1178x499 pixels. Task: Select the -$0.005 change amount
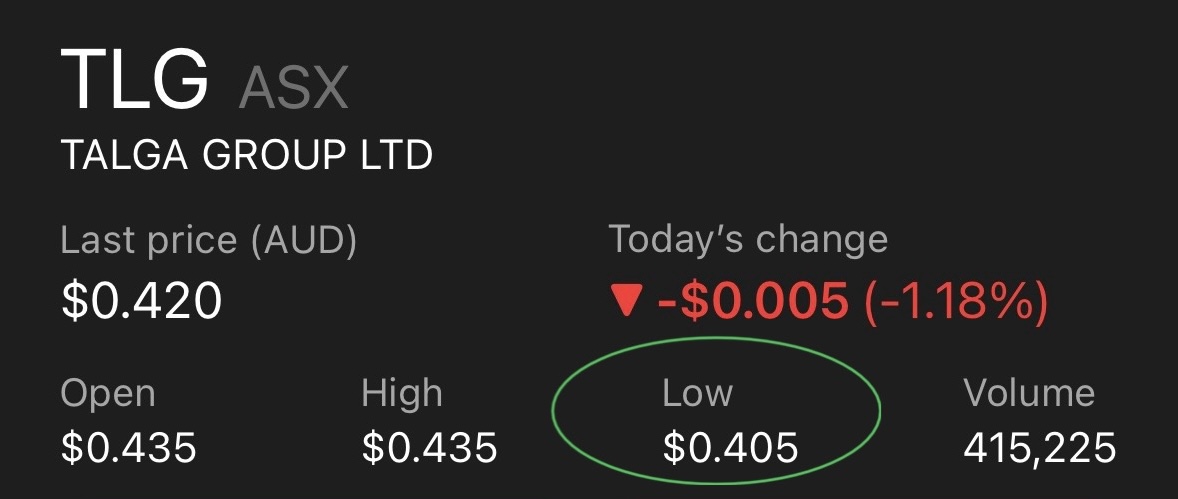point(753,302)
